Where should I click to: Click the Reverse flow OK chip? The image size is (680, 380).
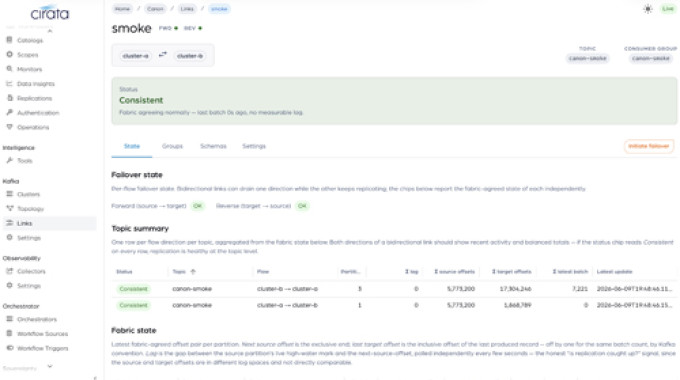[302, 206]
